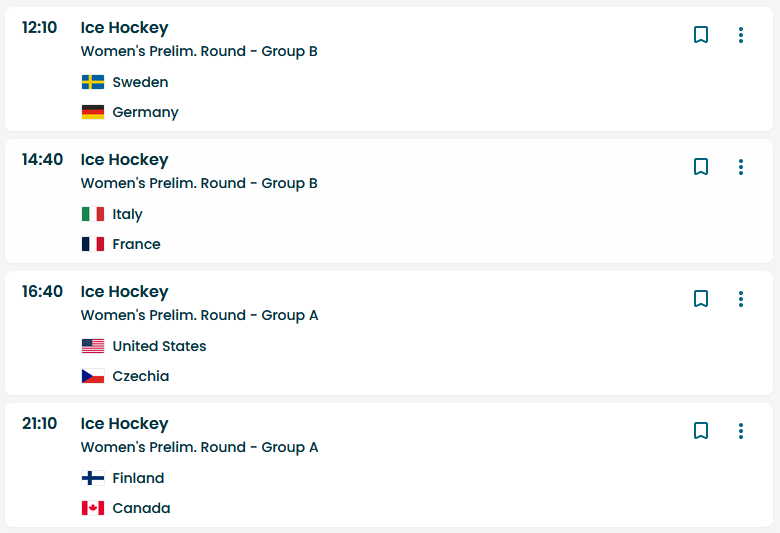
Task: Click the Czechia flag icon
Action: (93, 376)
